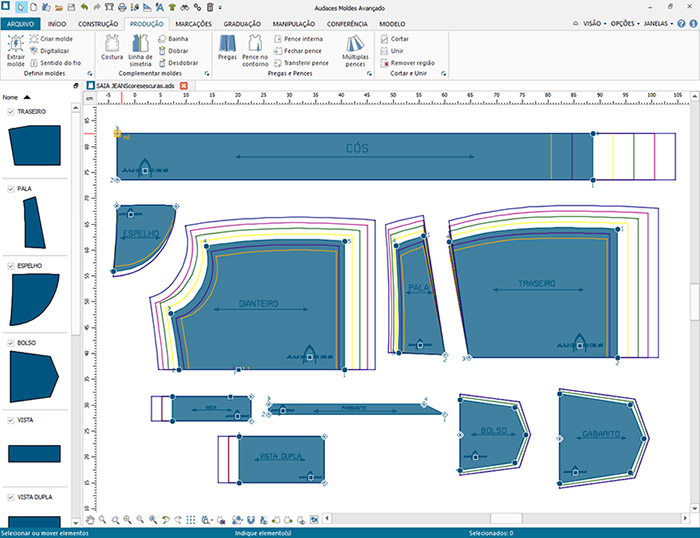Select the Costura seam tool
700x538 pixels.
[112, 47]
